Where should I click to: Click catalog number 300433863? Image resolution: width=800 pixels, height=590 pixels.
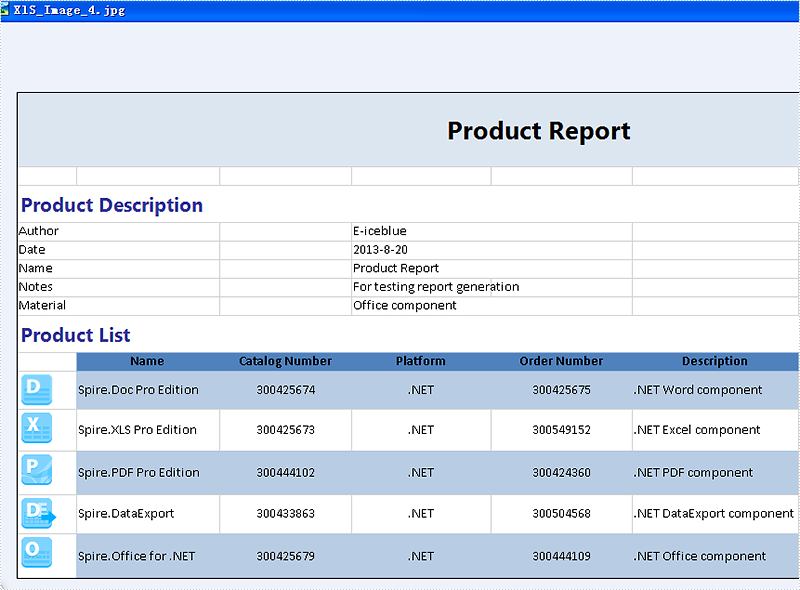point(286,513)
